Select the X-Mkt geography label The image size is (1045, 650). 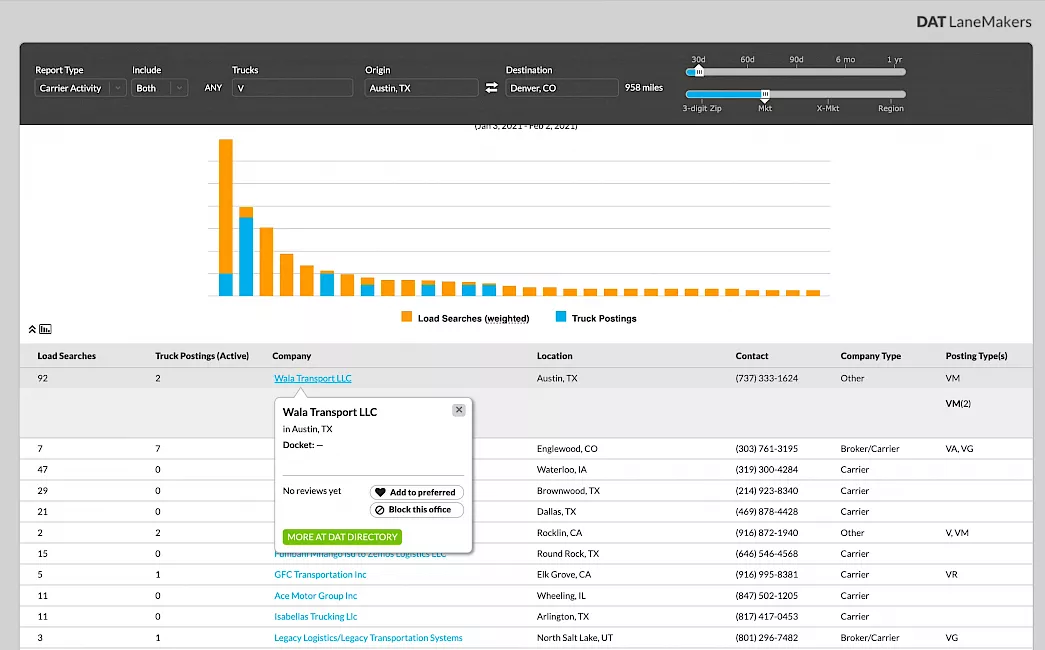(x=828, y=108)
